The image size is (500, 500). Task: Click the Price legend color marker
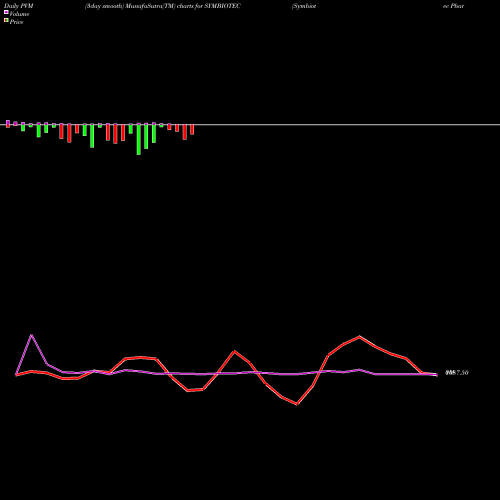click(6, 21)
